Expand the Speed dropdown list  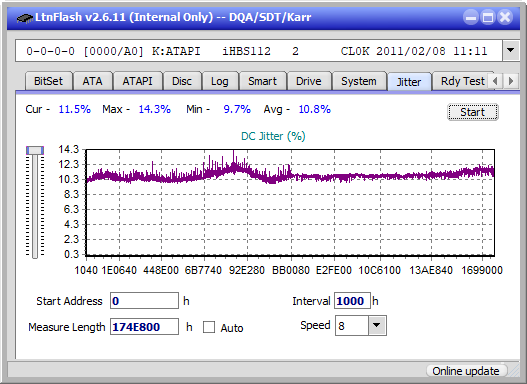coord(377,325)
